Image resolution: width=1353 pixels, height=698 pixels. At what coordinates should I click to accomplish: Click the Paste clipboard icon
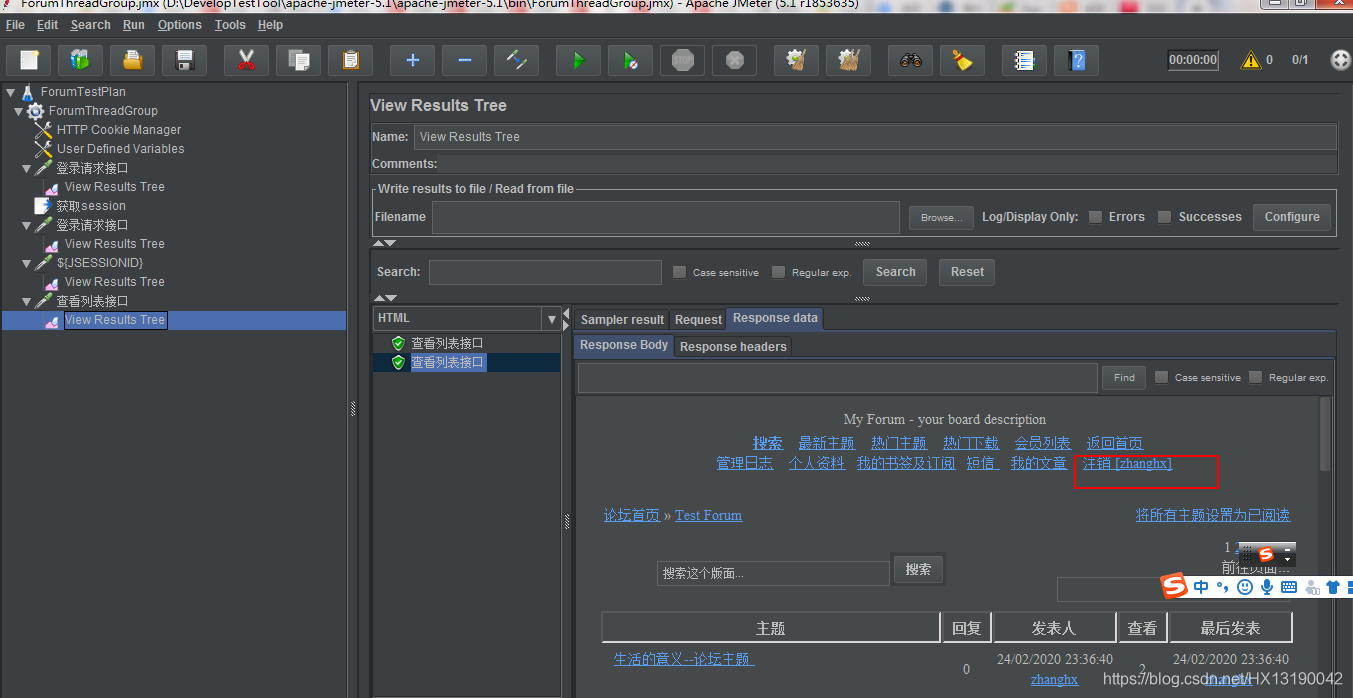[x=350, y=60]
